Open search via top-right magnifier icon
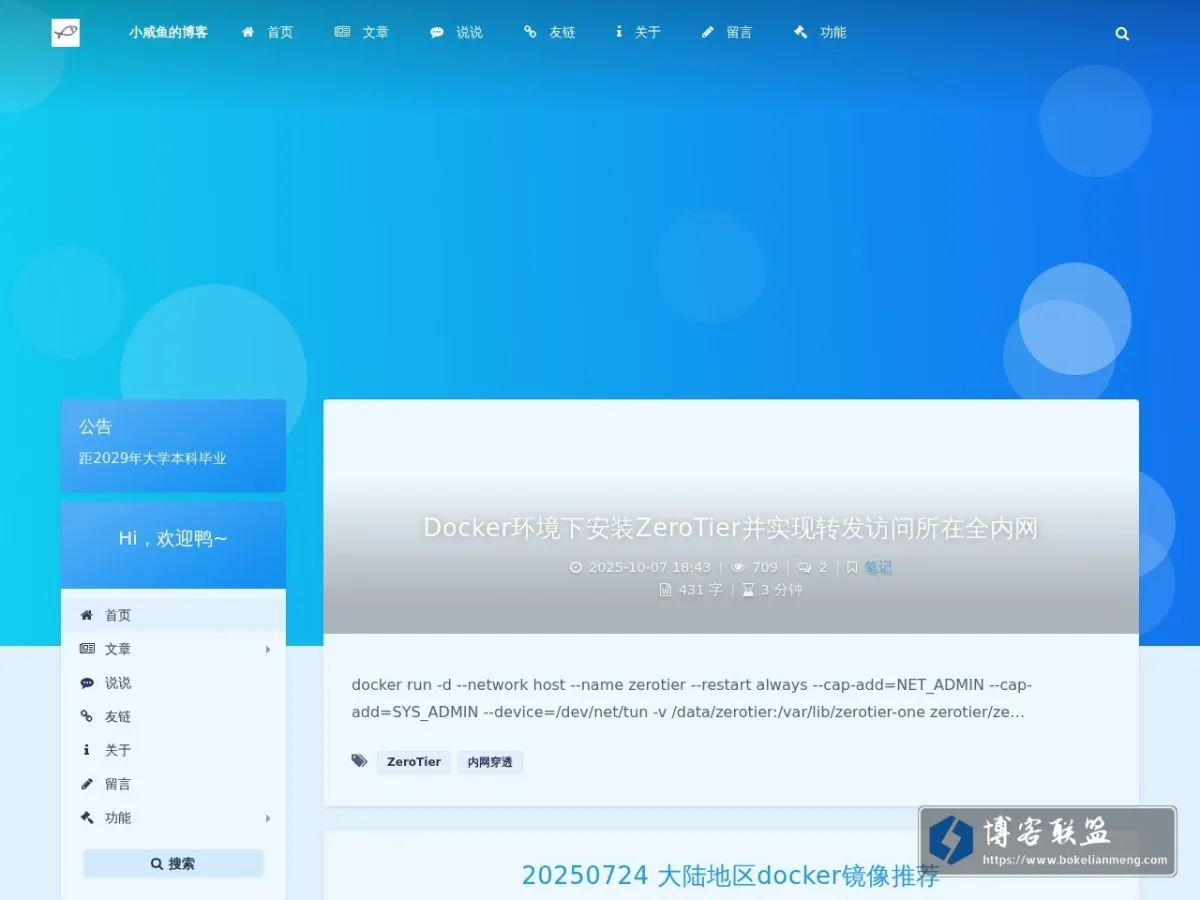The height and width of the screenshot is (900, 1200). (x=1122, y=33)
